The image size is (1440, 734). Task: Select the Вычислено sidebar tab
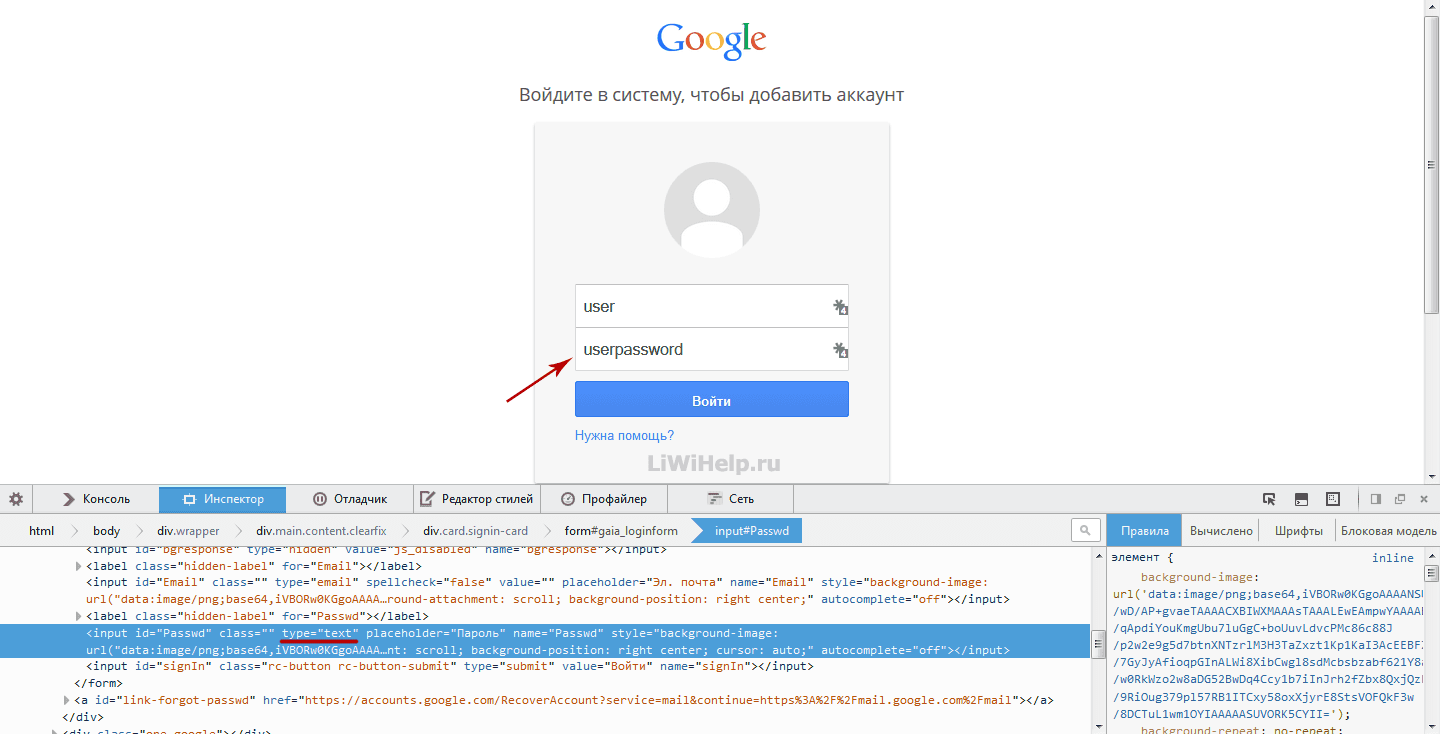point(1221,531)
